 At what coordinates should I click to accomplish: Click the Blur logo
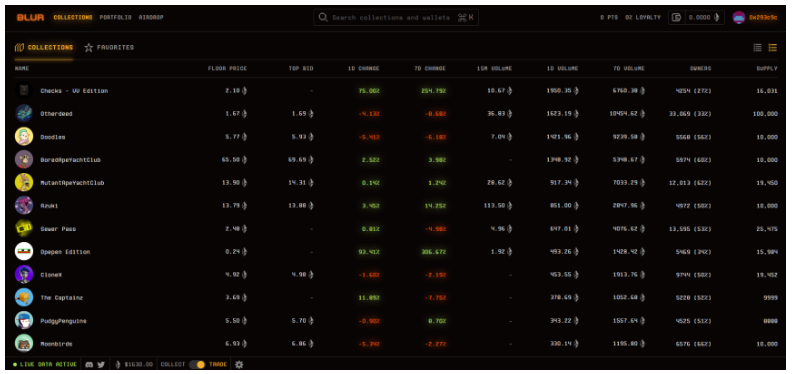tap(30, 18)
